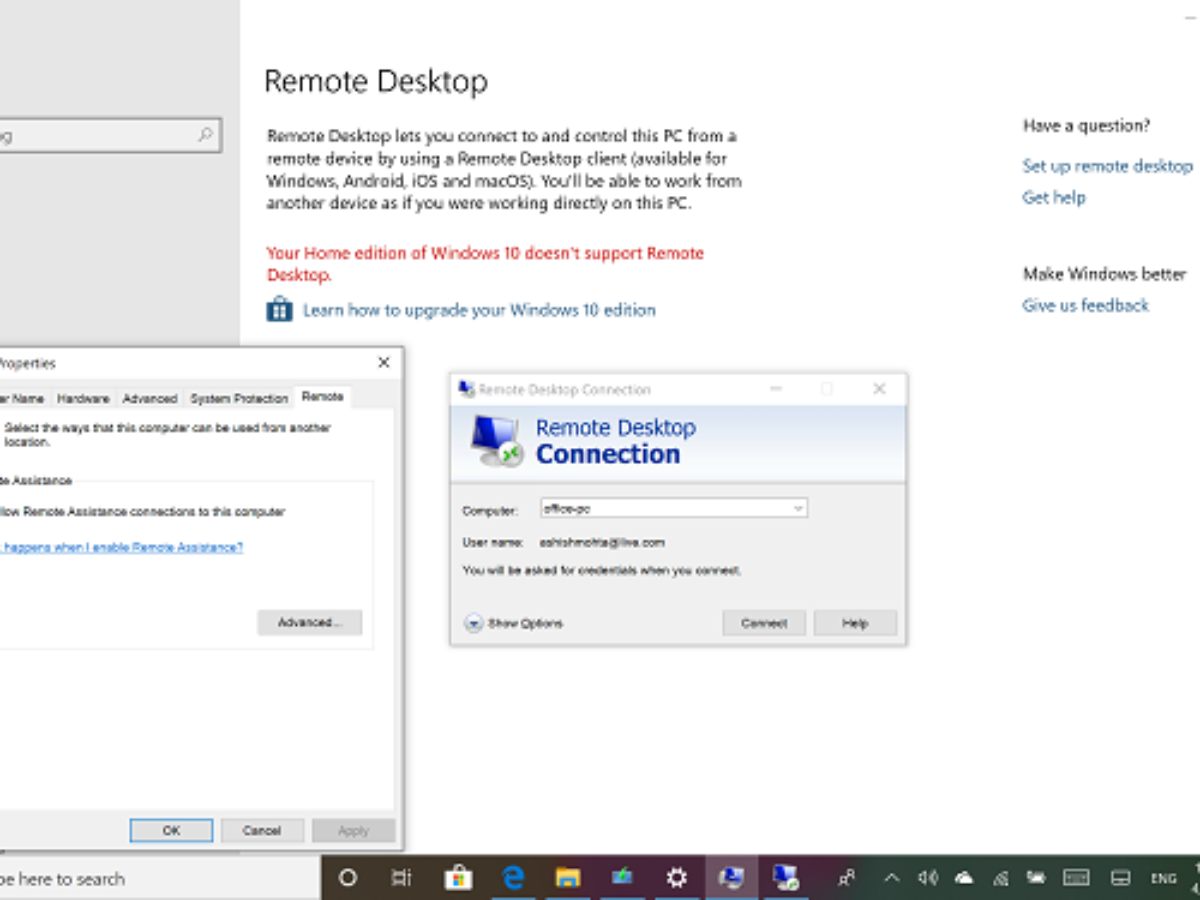This screenshot has width=1200, height=900.
Task: Open Task View from the taskbar
Action: 401,878
